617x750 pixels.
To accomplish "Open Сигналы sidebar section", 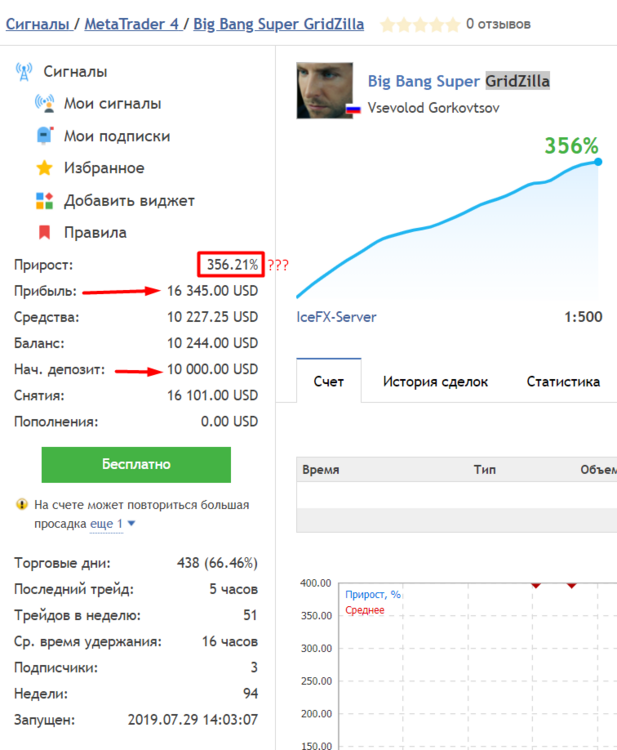I will (x=75, y=72).
